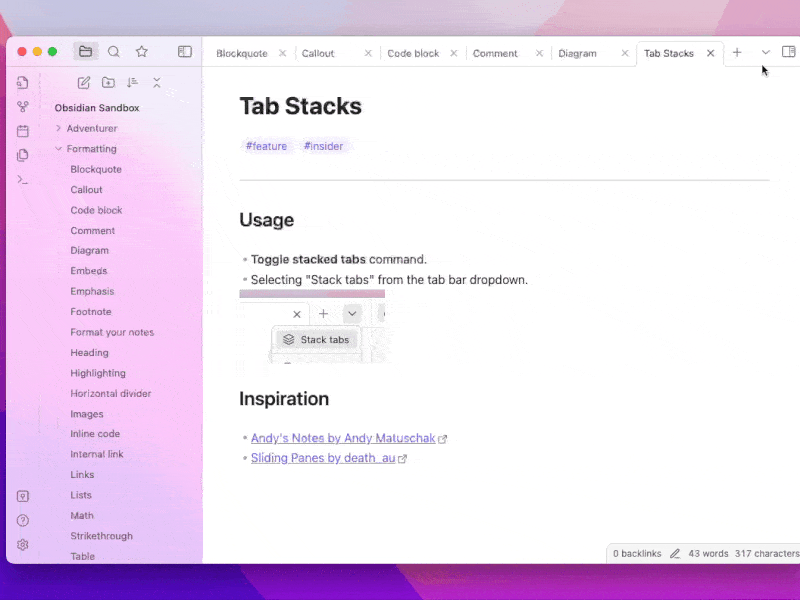Open the command palette ribbon icon
Viewport: 800px width, 600px height.
coord(23,180)
